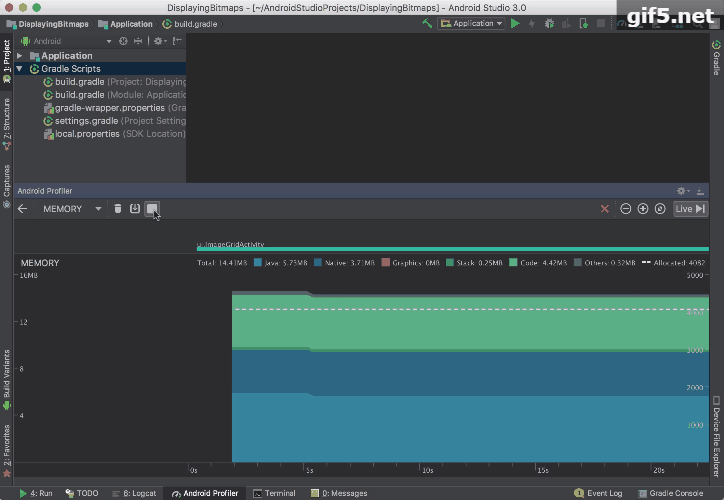Open 1: Project side tab

tap(6, 60)
